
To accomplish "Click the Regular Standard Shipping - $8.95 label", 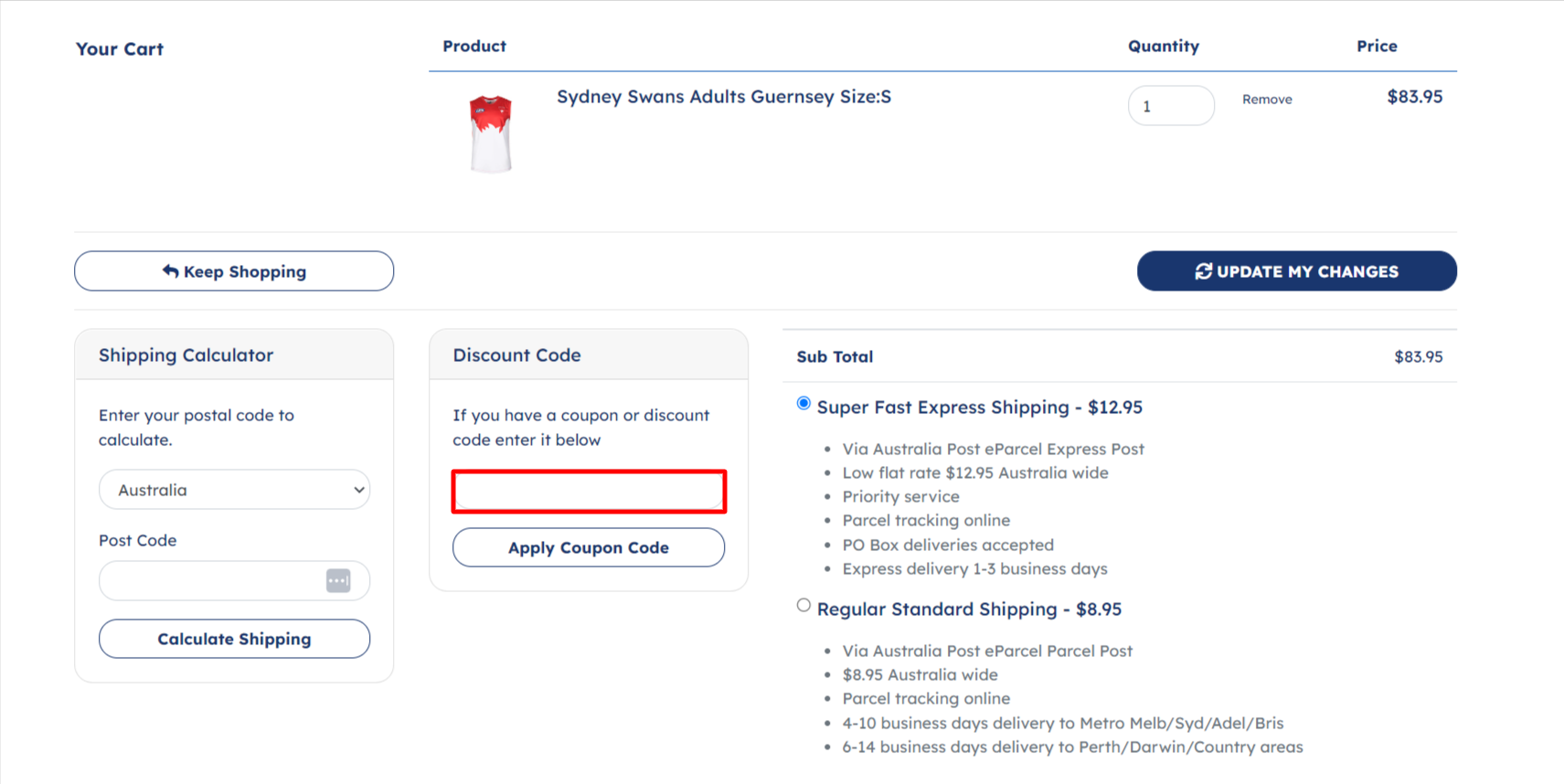I will coord(969,609).
